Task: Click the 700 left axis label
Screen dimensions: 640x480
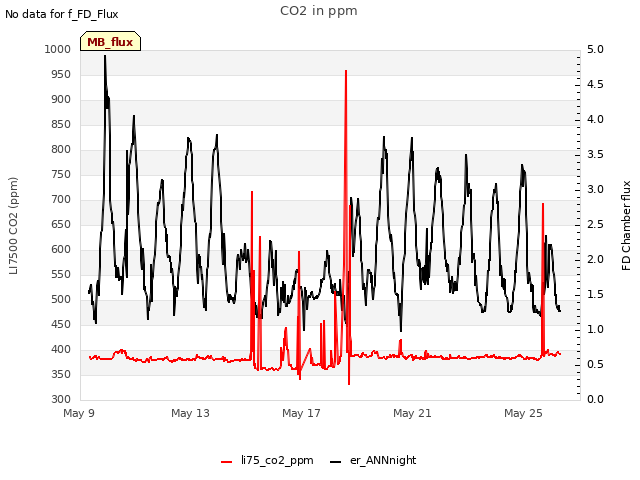Action: click(61, 199)
